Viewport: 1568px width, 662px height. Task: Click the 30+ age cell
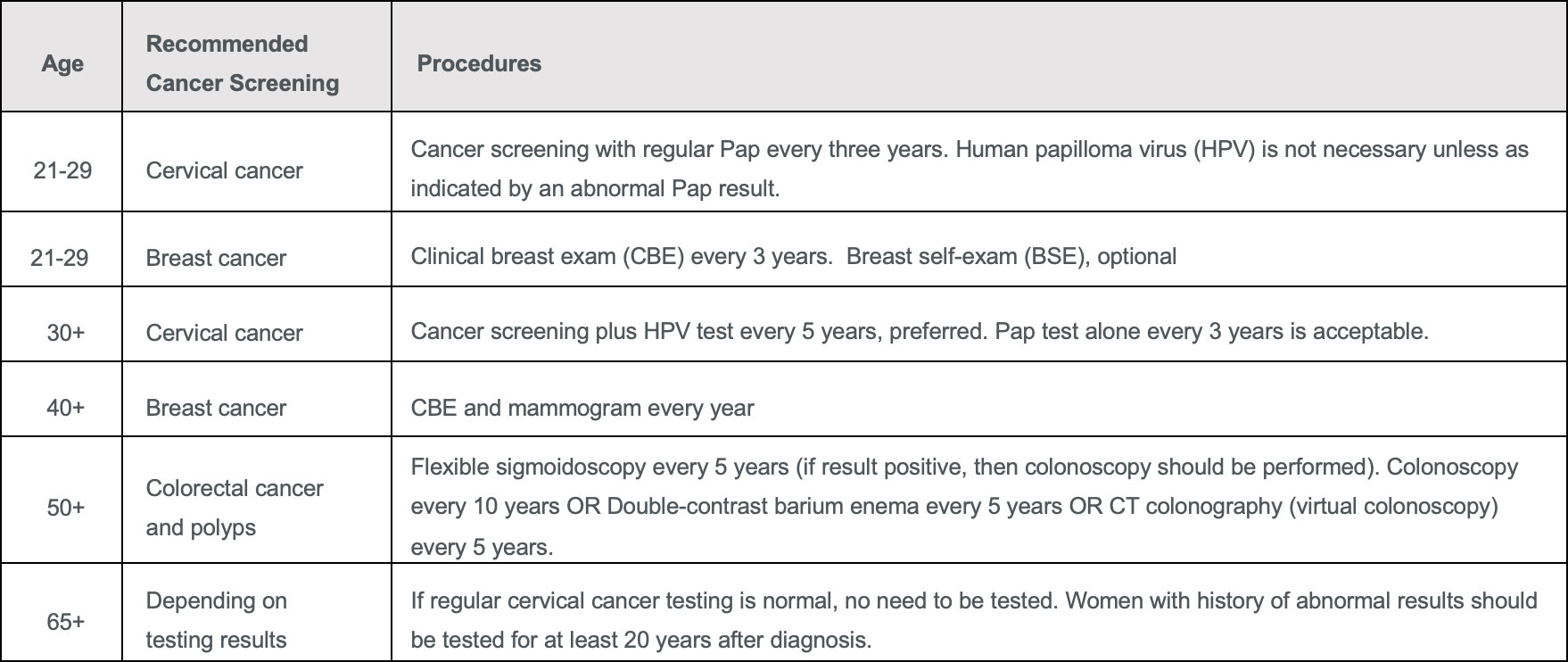click(x=65, y=332)
